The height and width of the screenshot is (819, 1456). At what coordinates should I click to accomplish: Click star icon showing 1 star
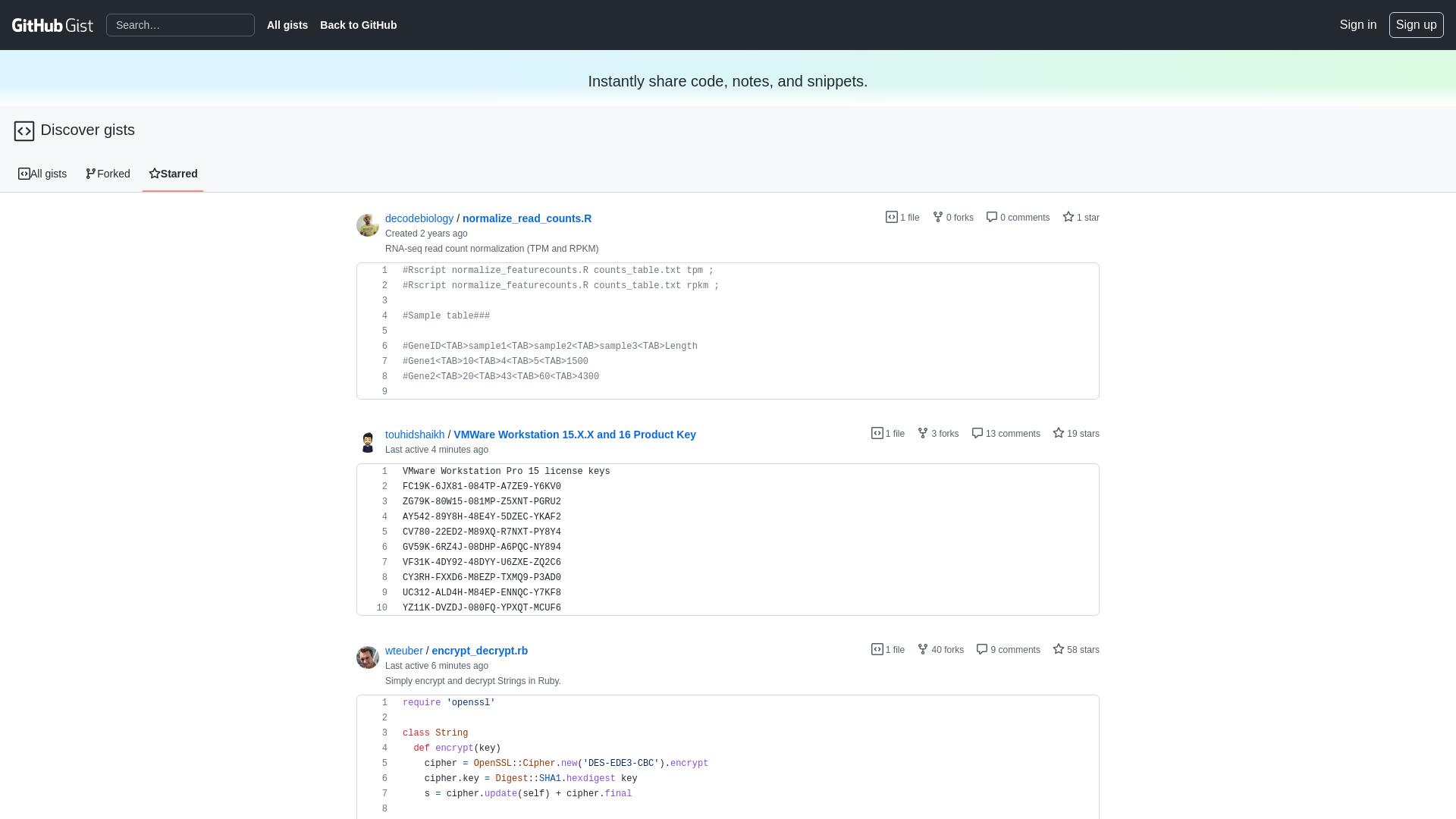coord(1068,217)
